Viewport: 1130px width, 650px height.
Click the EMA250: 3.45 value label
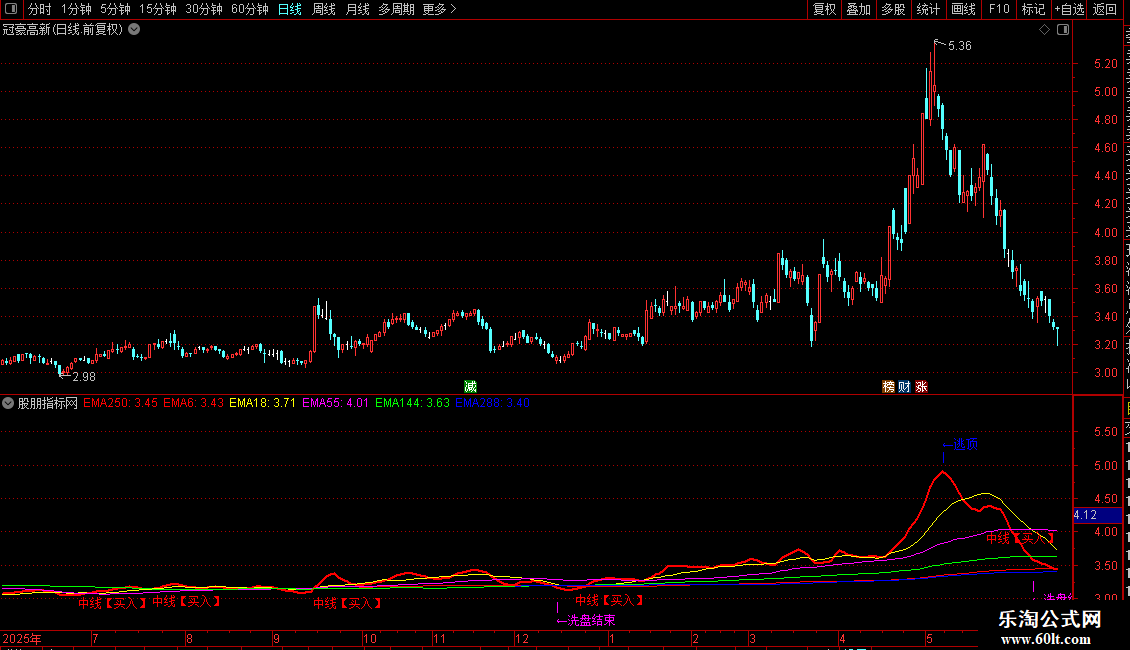120,403
